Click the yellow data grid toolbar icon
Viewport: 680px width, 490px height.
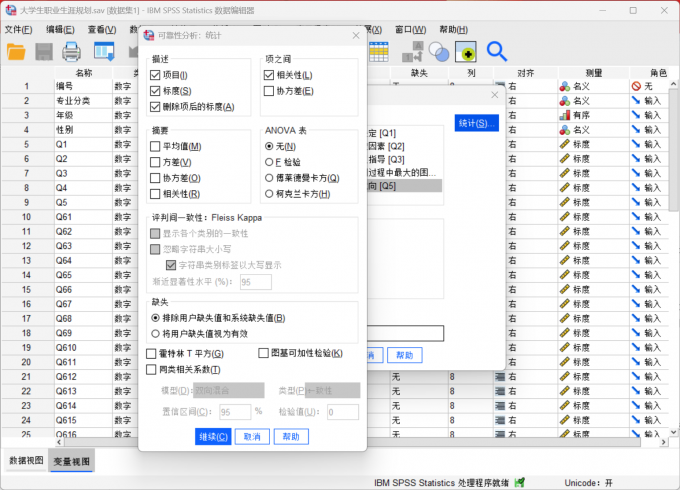(x=379, y=52)
